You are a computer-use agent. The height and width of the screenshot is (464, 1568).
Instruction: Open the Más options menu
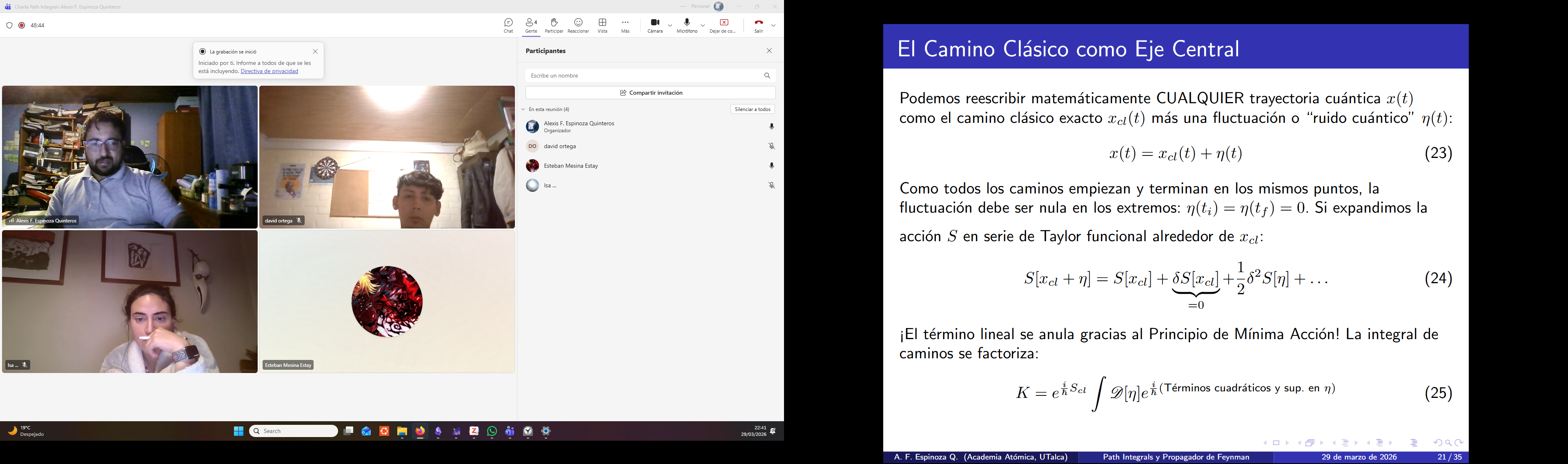(x=625, y=25)
